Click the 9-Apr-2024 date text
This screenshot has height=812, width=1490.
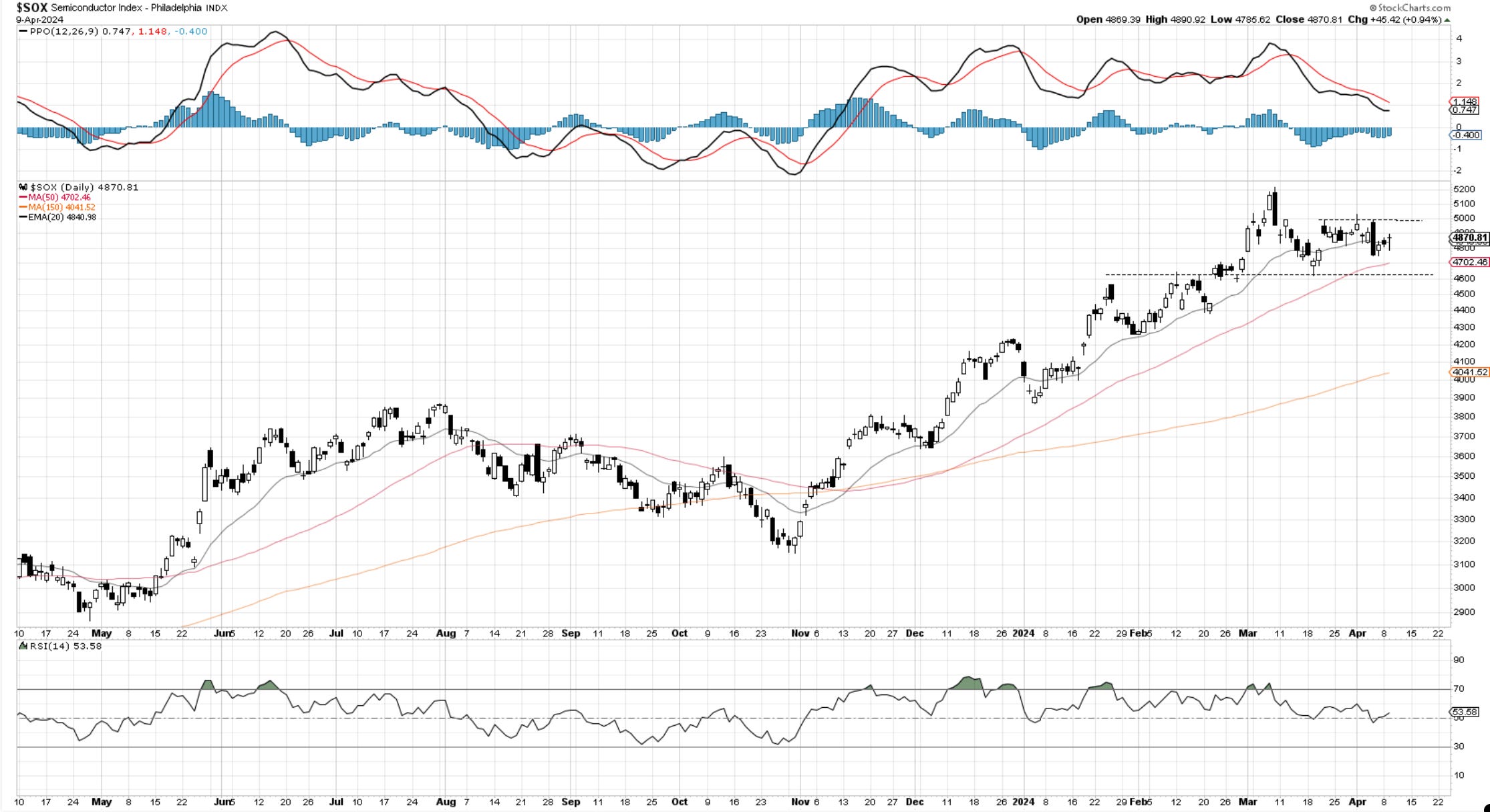[x=39, y=20]
